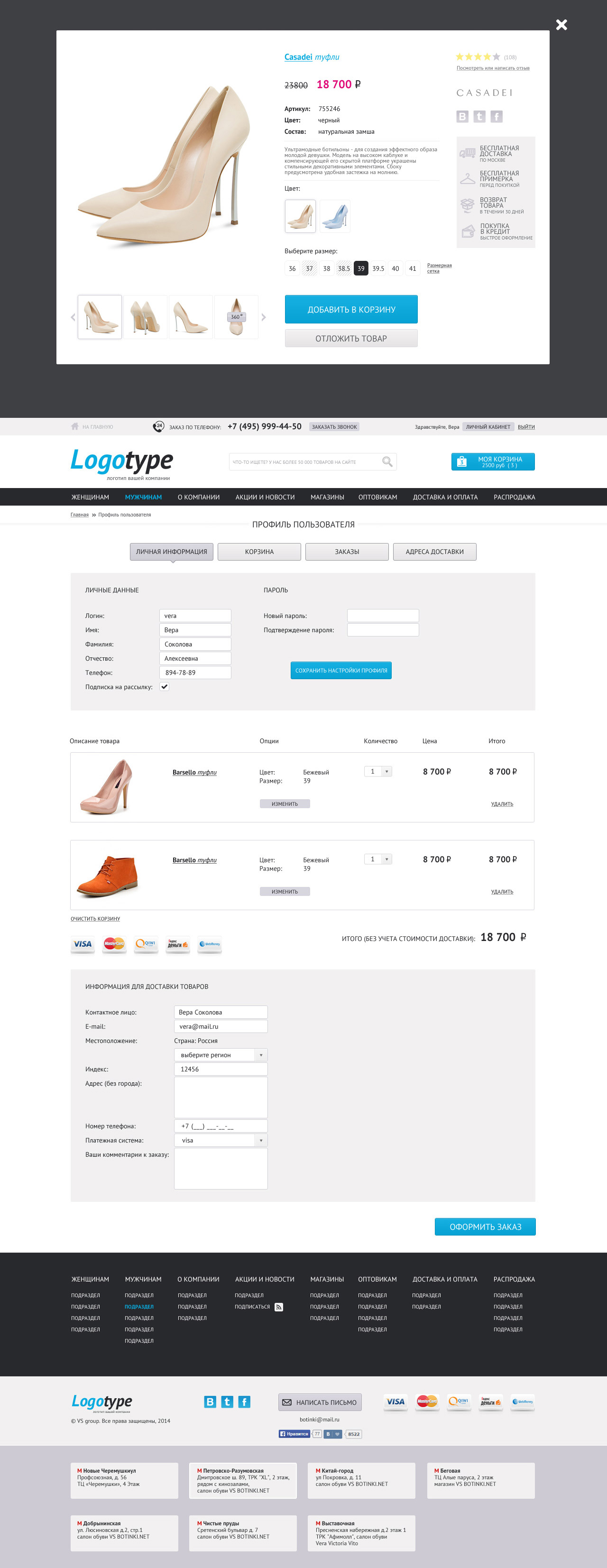
Task: Click УДАЛИТЬ for the orange boot item
Action: point(502,892)
